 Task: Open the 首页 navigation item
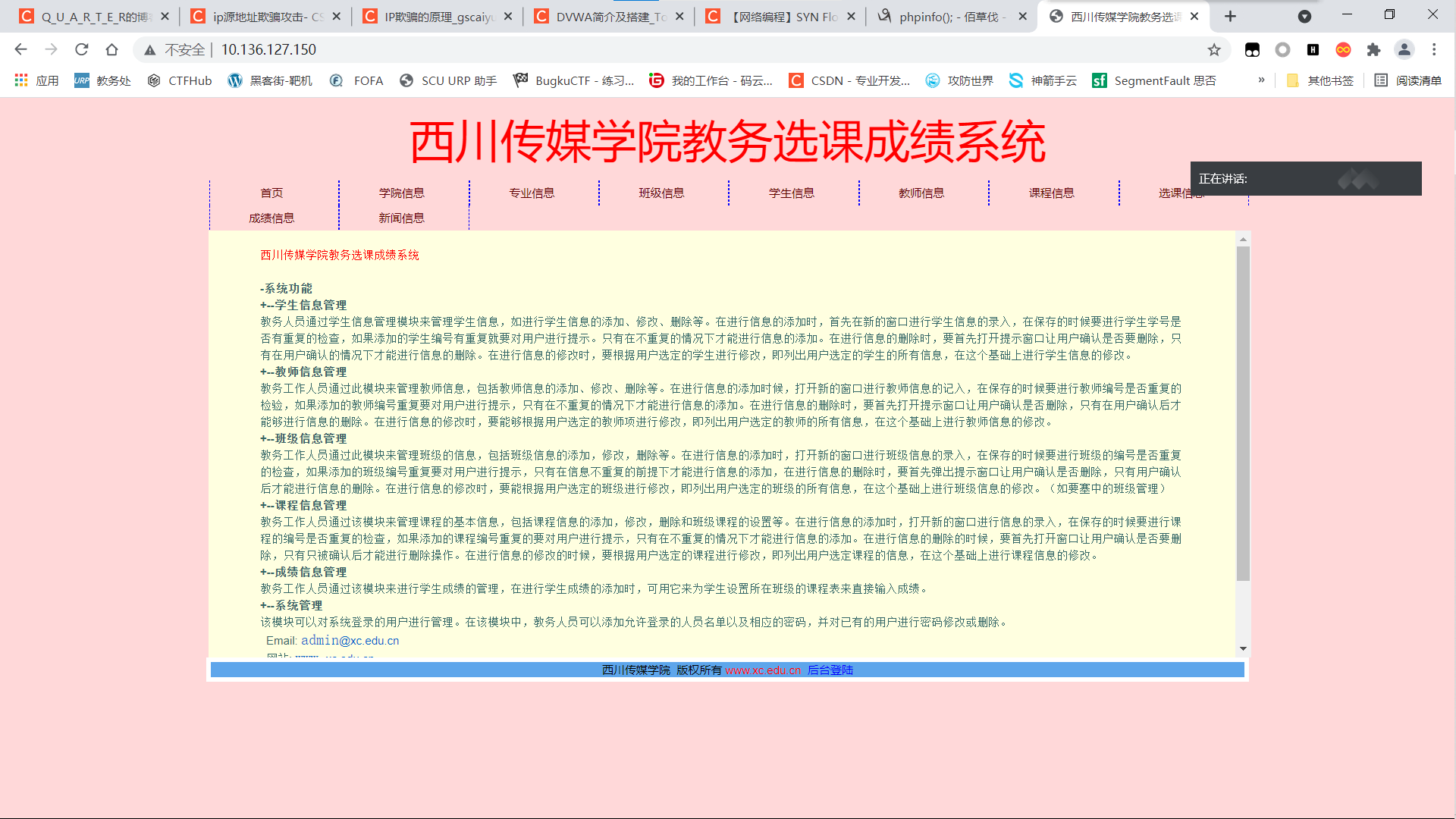(x=271, y=193)
